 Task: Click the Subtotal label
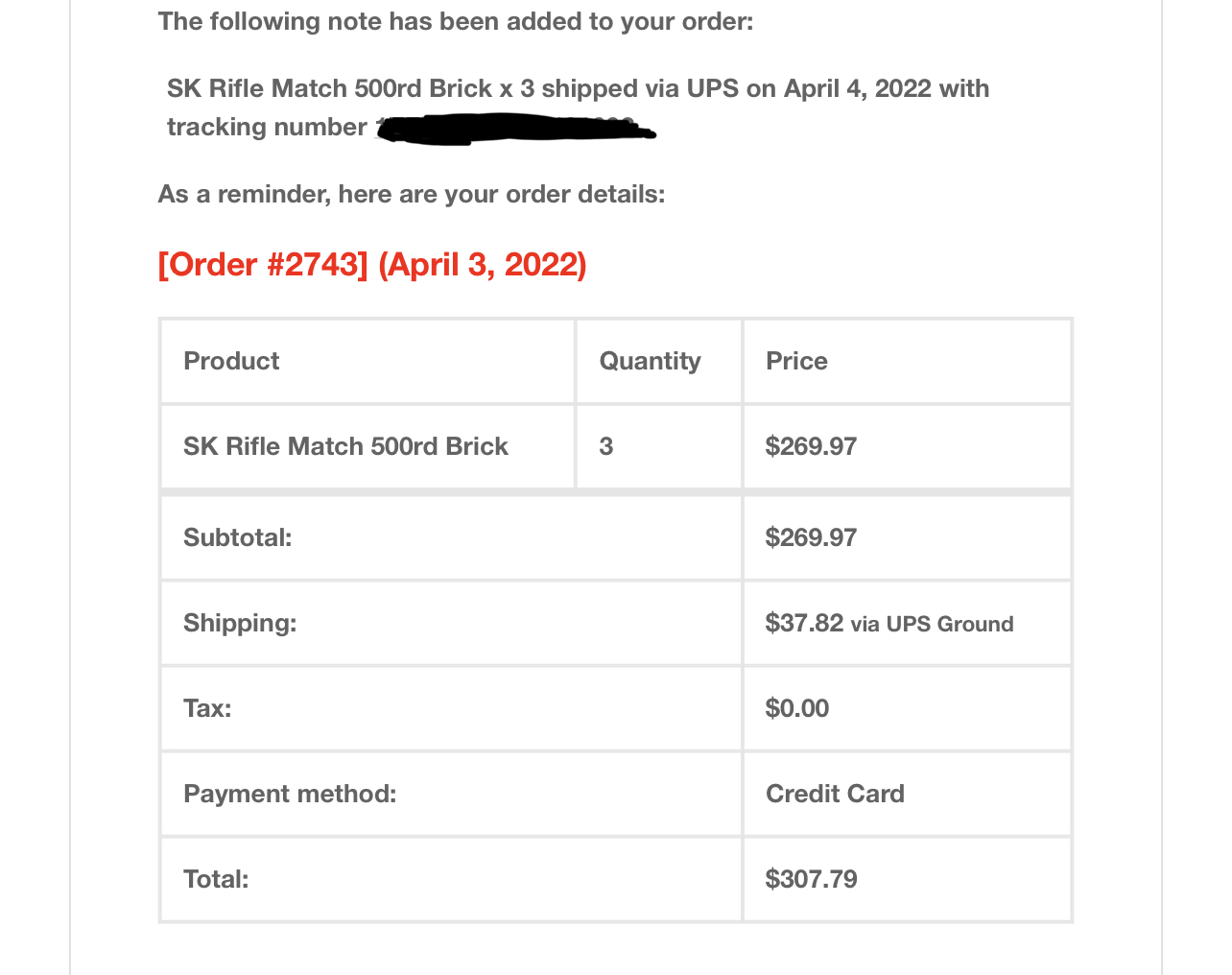point(237,537)
